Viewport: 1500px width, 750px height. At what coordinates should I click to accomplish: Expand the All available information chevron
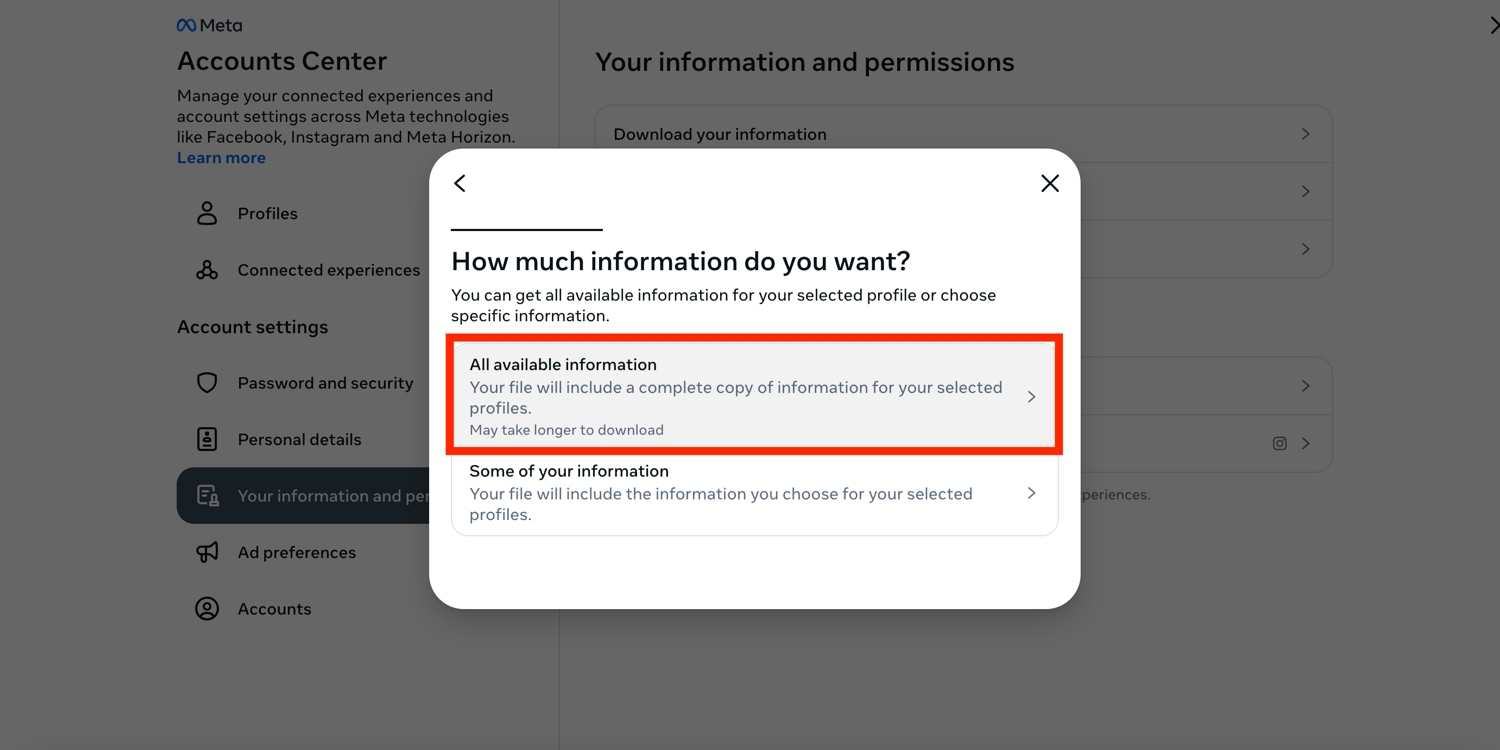(x=1031, y=397)
